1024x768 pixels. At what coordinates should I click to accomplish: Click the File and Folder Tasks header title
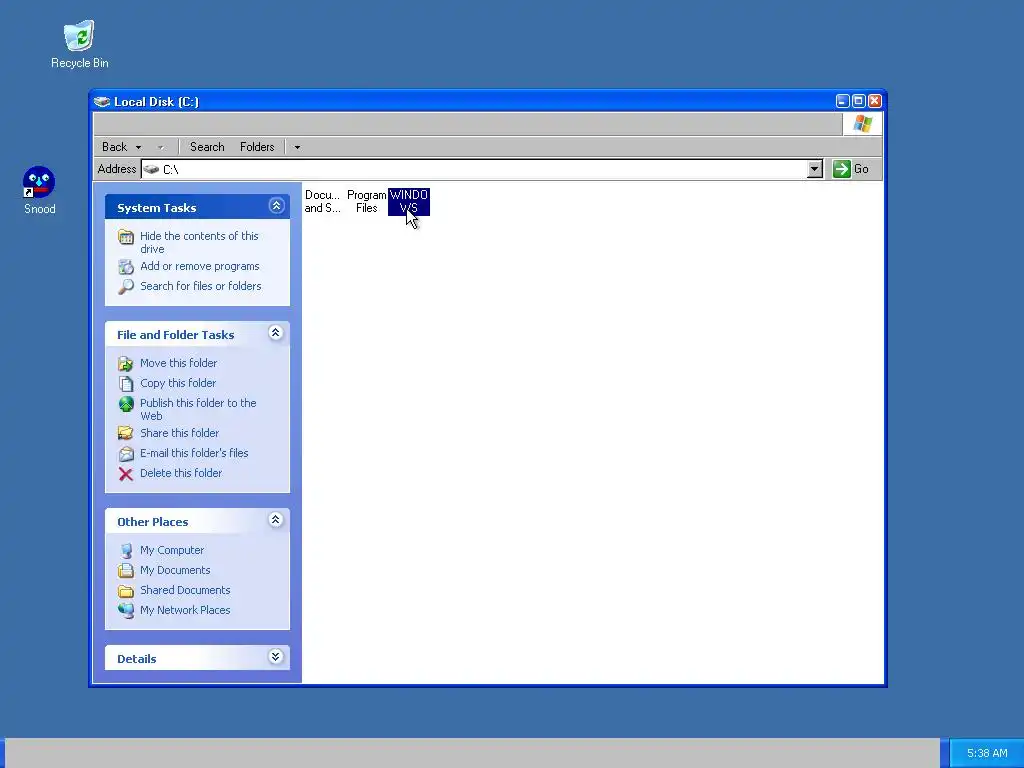(x=176, y=335)
